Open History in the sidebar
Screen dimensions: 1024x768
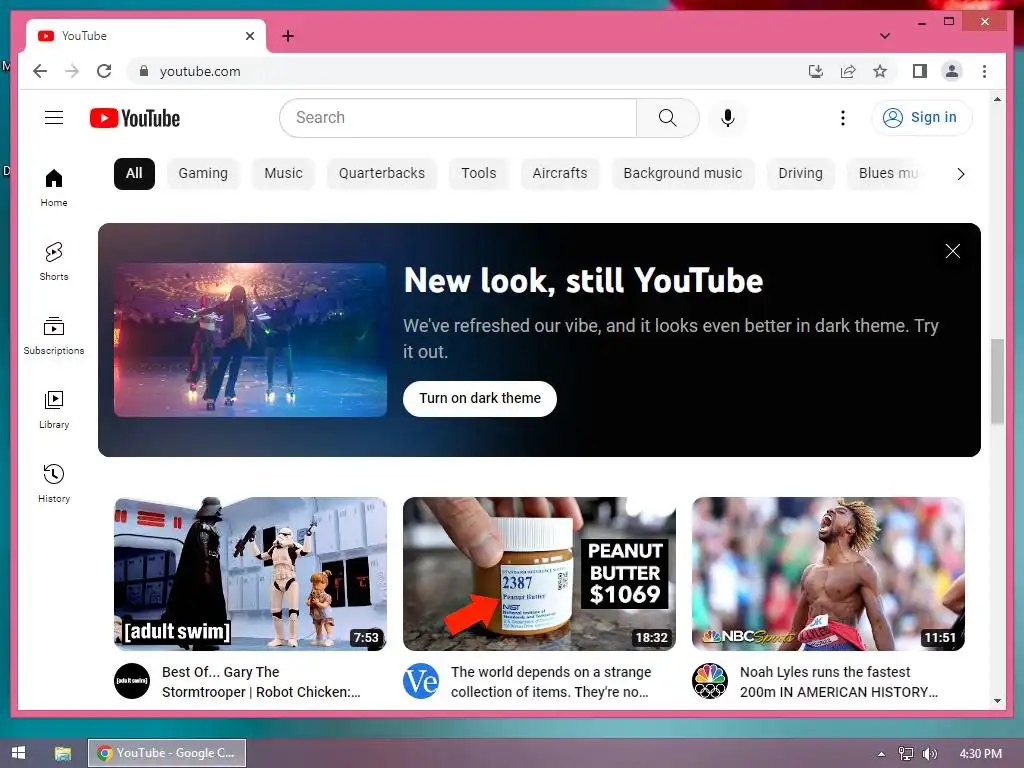click(54, 483)
